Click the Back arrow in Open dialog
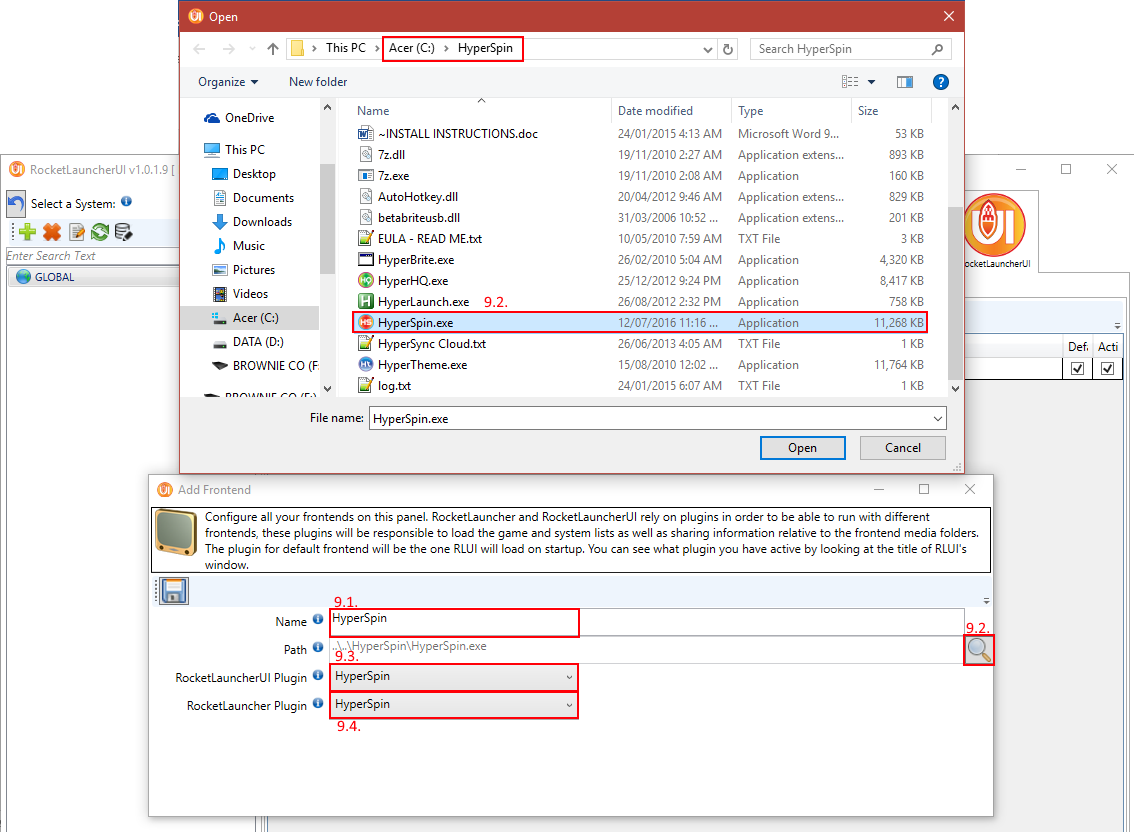The height and width of the screenshot is (832, 1134). (200, 49)
